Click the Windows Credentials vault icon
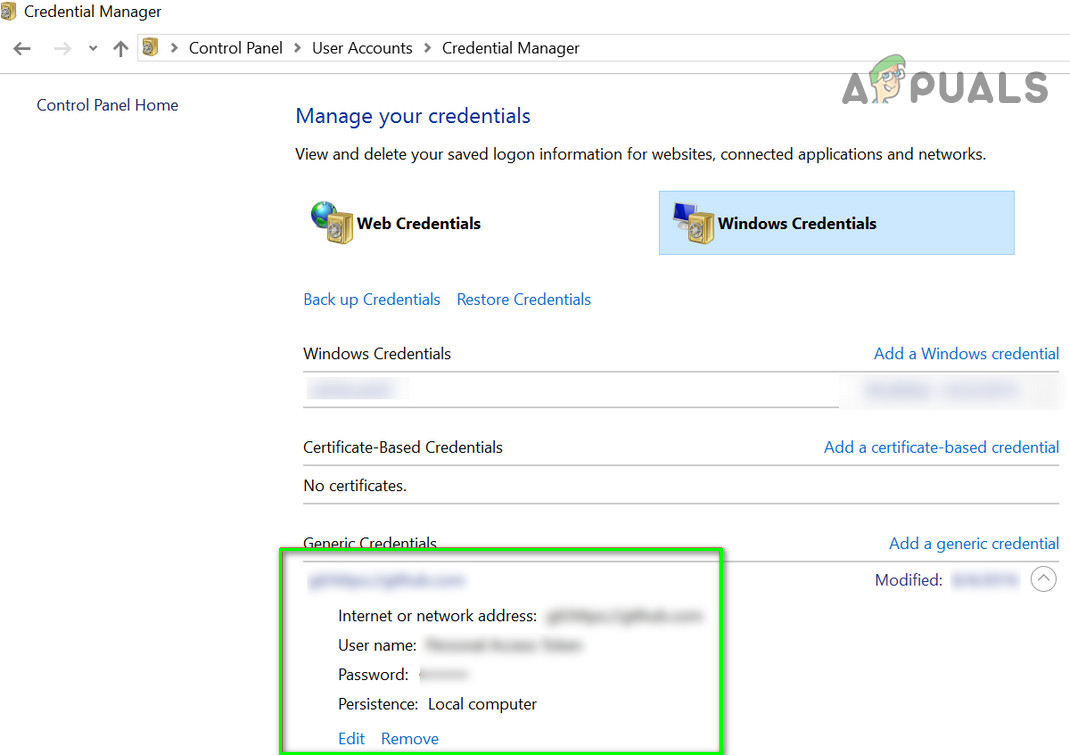Screen dimensions: 1070x755 click(x=692, y=222)
